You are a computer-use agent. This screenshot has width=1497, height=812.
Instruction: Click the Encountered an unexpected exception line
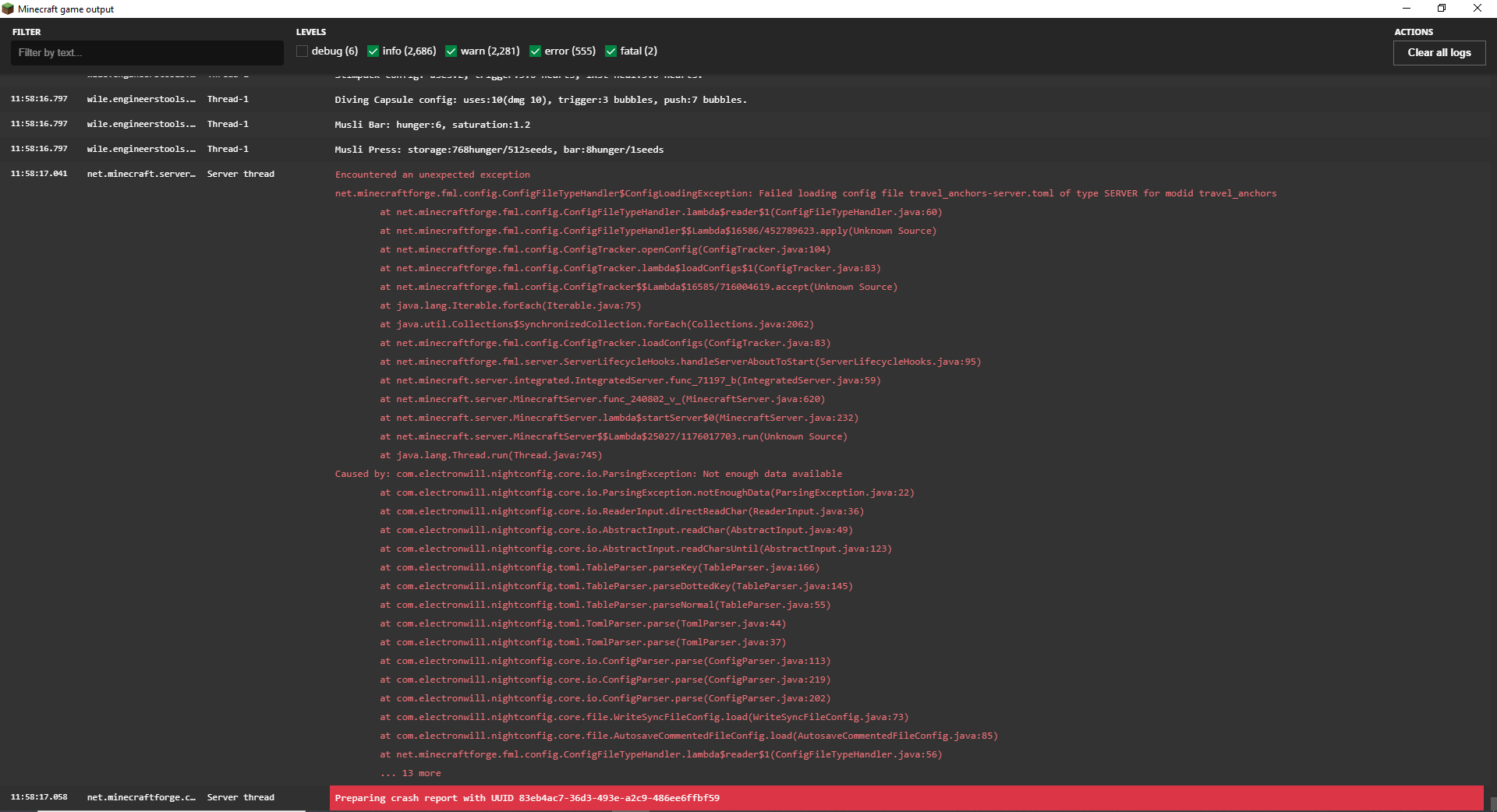pos(432,175)
